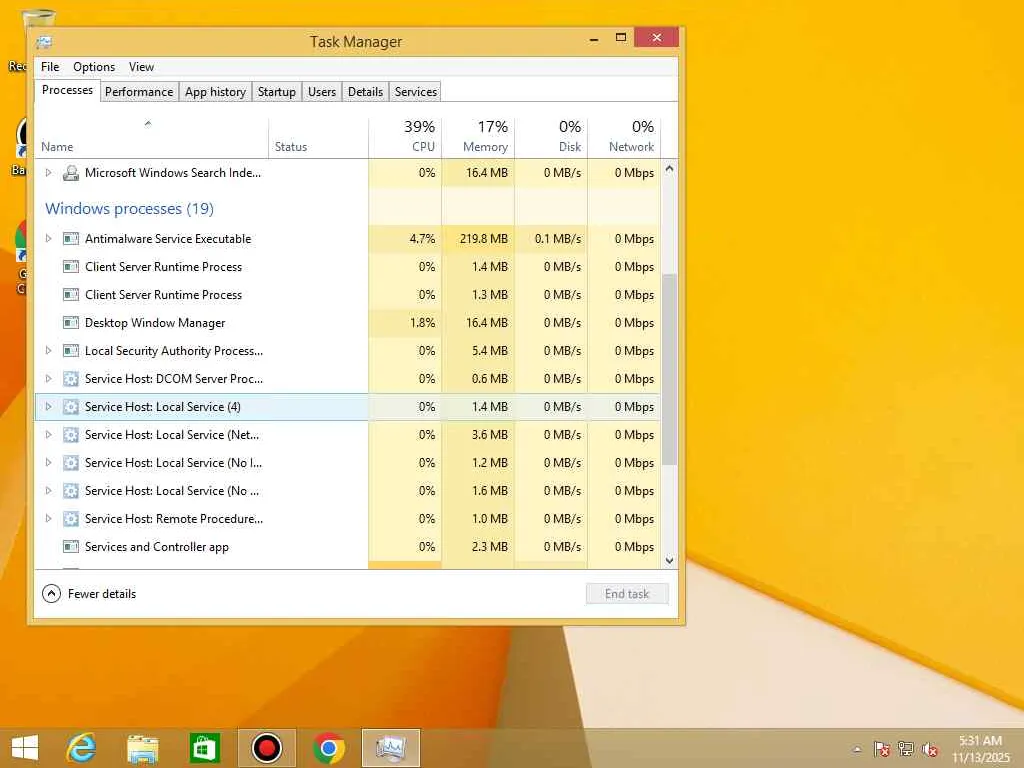Open Google Chrome from the taskbar
This screenshot has width=1024, height=768.
point(328,748)
